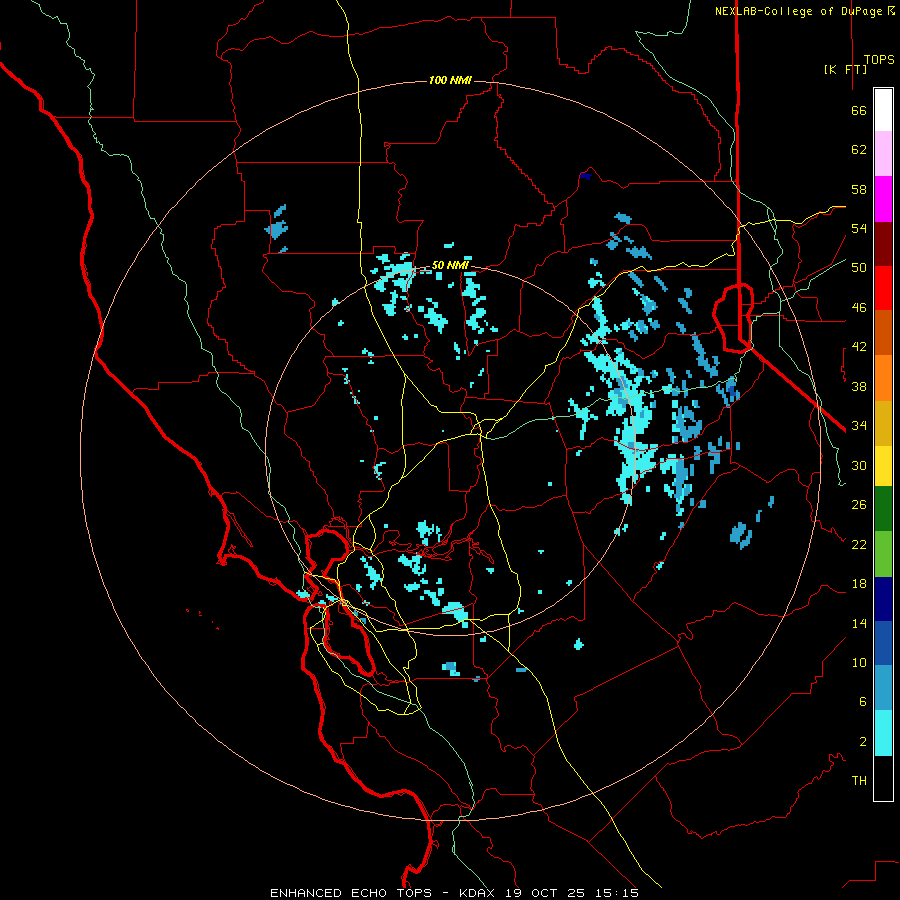Click the legend value 22
The image size is (900, 900).
point(859,544)
